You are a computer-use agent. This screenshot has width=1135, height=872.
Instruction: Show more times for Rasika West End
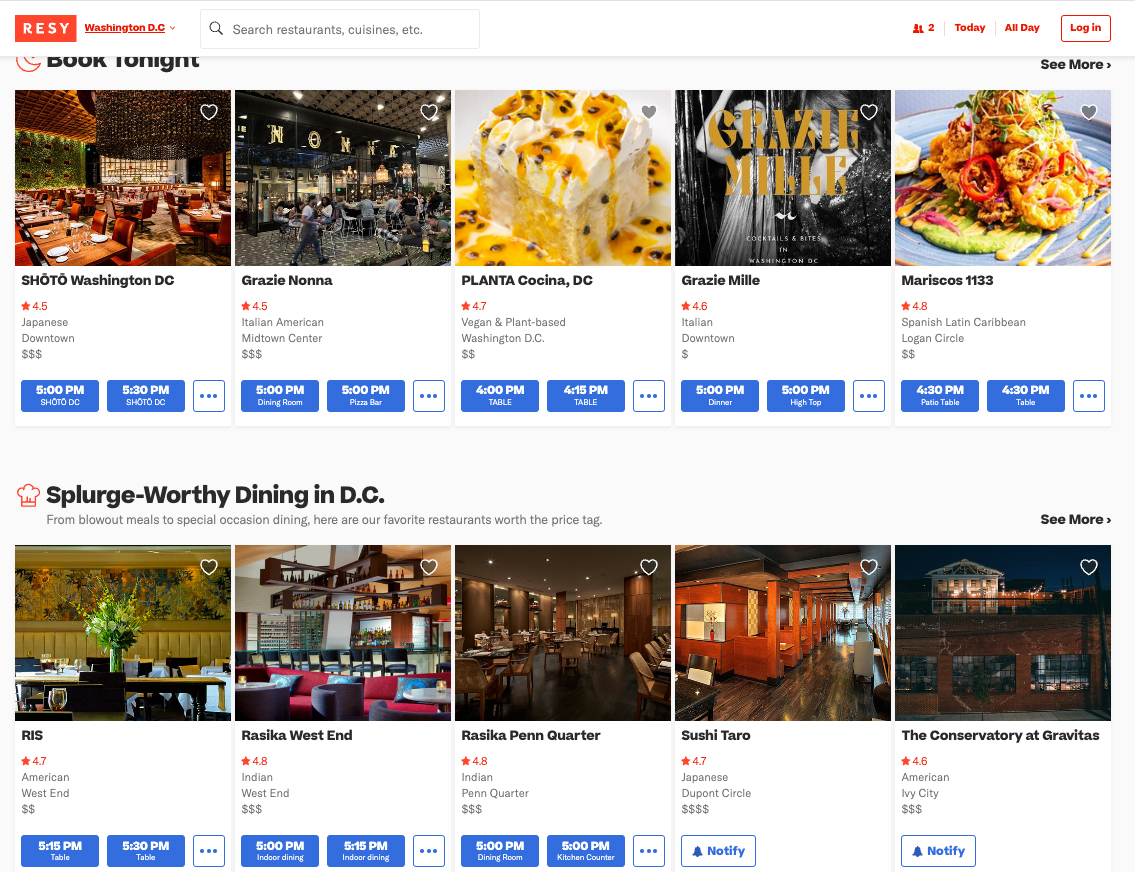(429, 851)
